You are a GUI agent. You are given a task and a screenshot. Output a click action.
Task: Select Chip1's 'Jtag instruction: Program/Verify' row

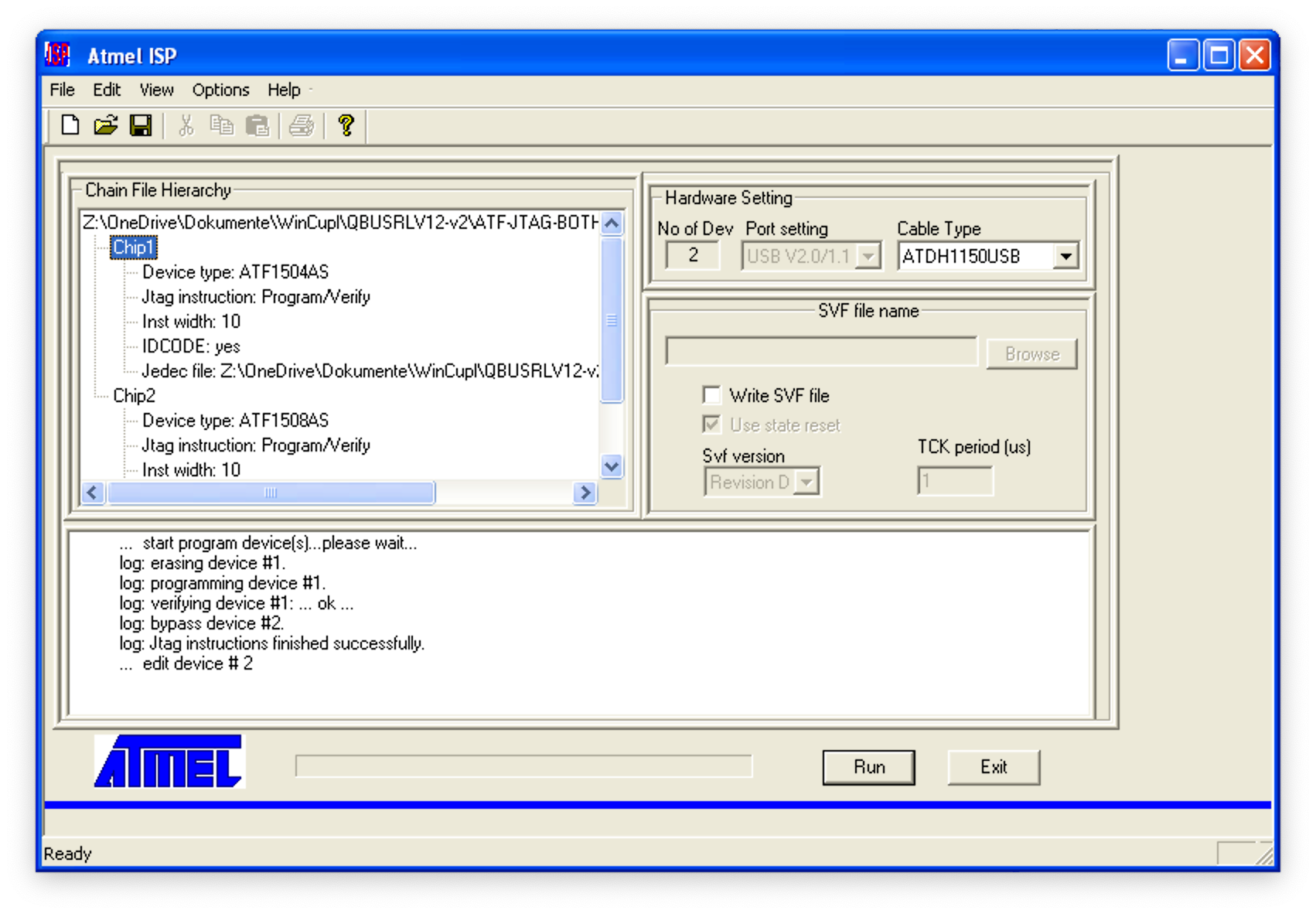point(256,297)
